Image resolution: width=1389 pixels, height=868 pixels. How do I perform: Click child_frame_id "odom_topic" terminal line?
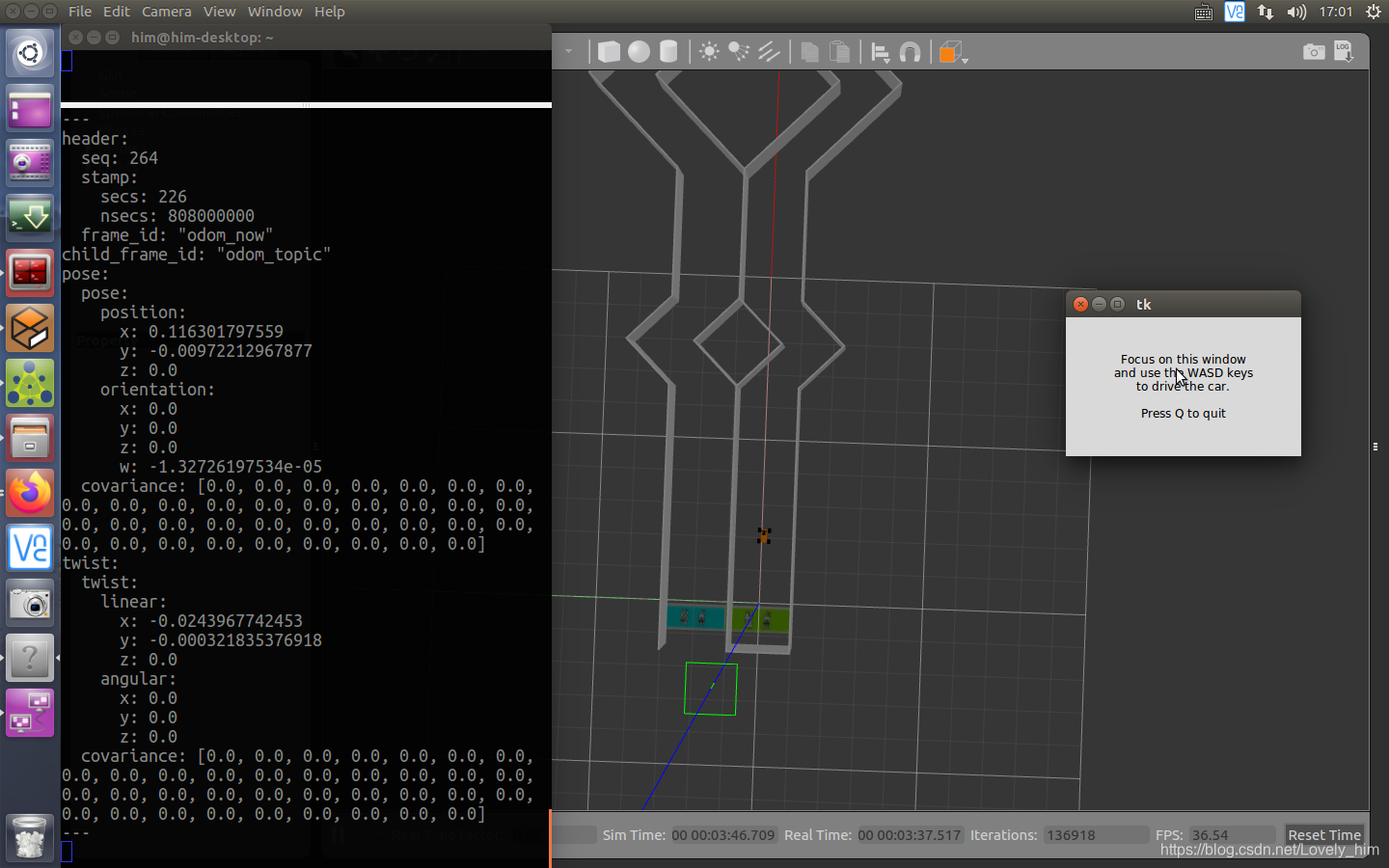click(197, 255)
